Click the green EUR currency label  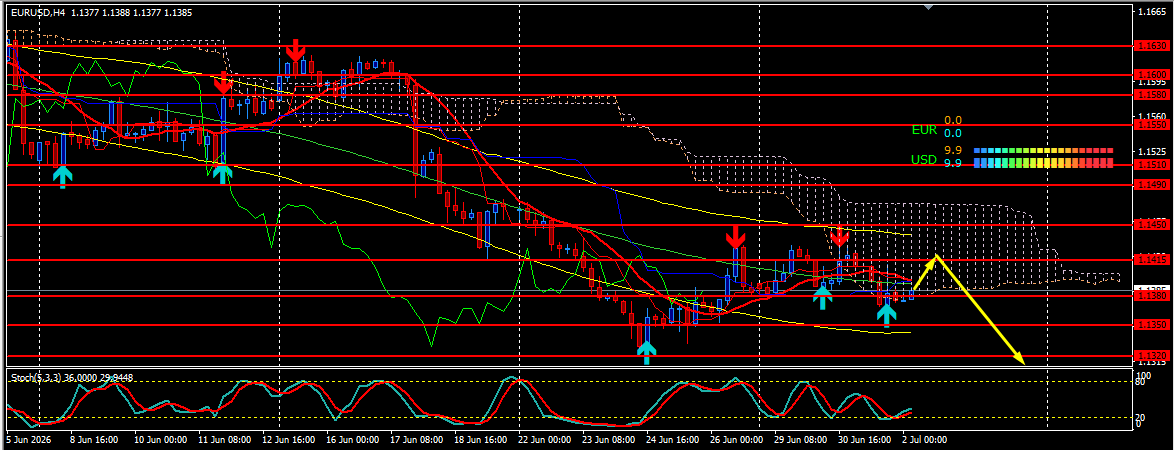click(x=924, y=130)
